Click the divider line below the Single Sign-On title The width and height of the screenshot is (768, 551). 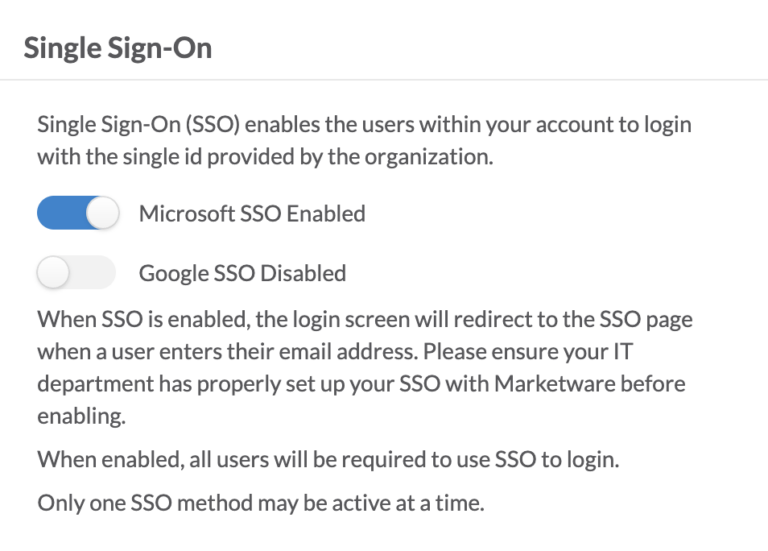pyautogui.click(x=384, y=79)
